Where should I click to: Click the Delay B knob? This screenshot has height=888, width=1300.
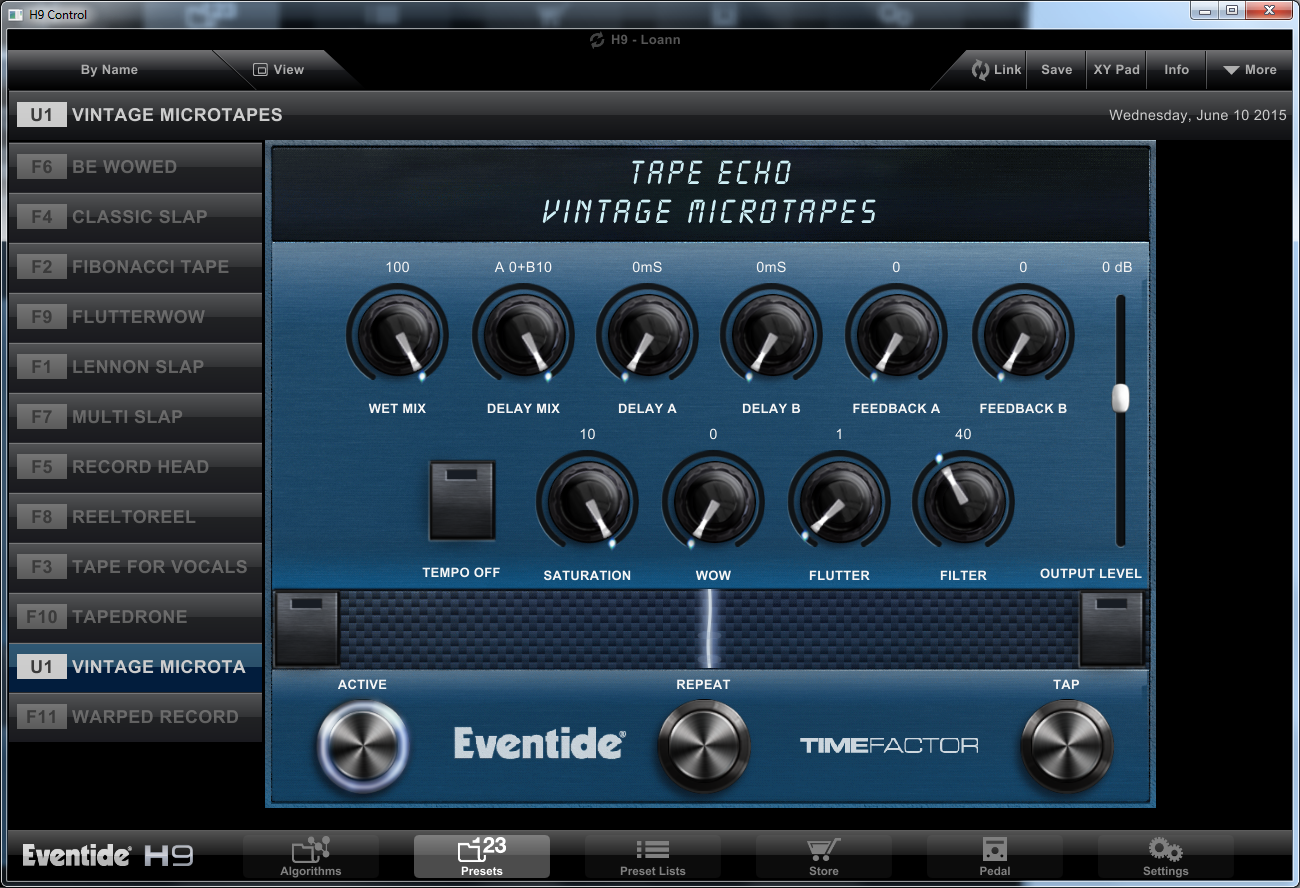tap(771, 335)
